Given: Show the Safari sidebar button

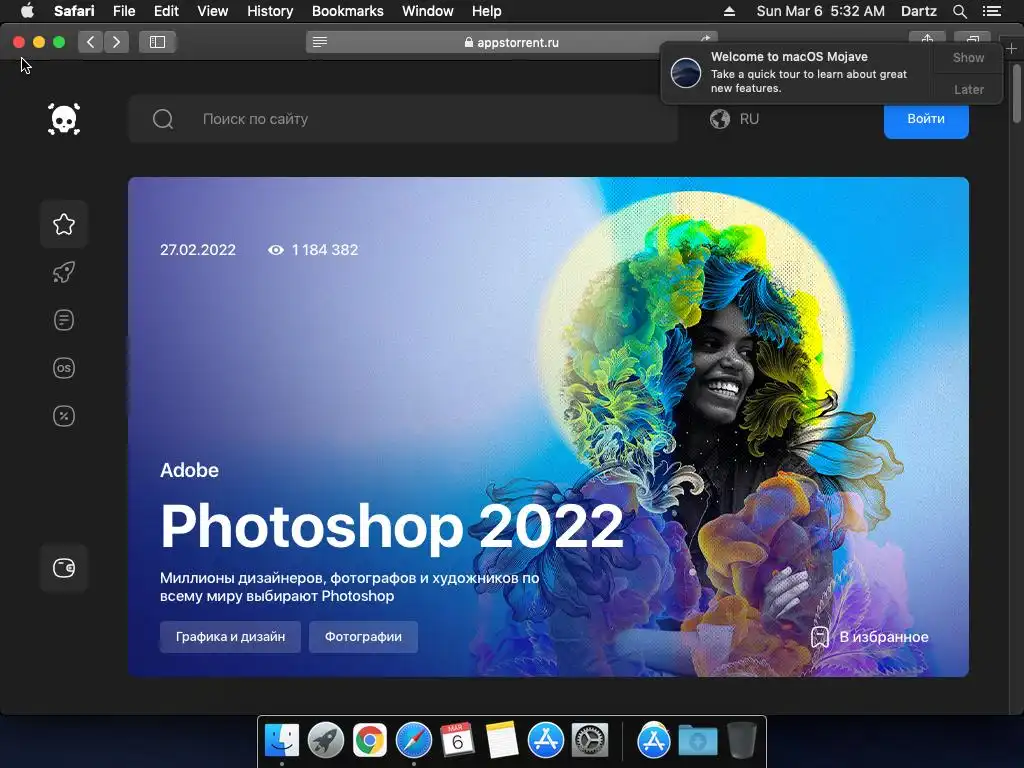Looking at the screenshot, I should coord(157,42).
